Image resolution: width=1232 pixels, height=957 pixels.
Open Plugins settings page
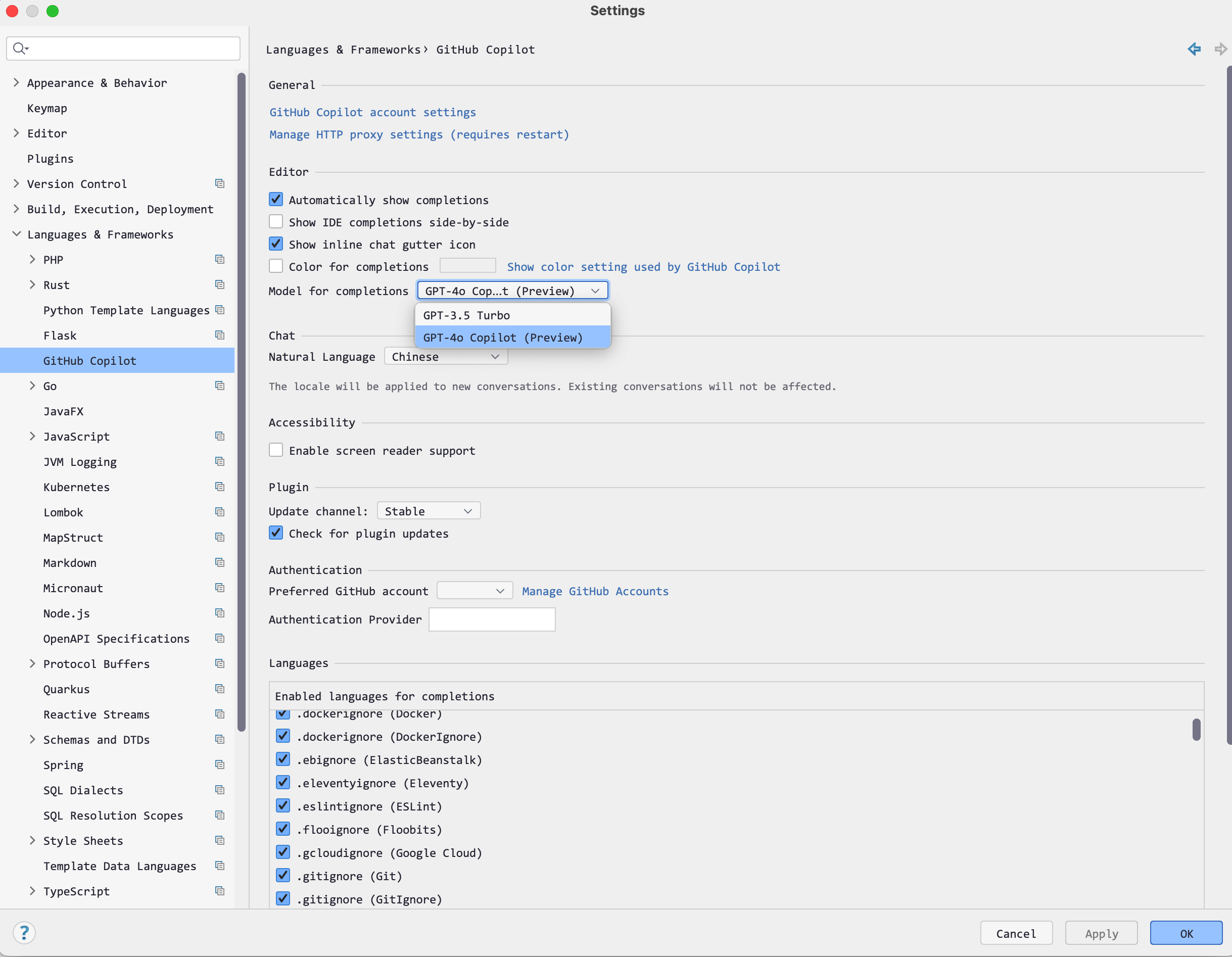(x=50, y=159)
